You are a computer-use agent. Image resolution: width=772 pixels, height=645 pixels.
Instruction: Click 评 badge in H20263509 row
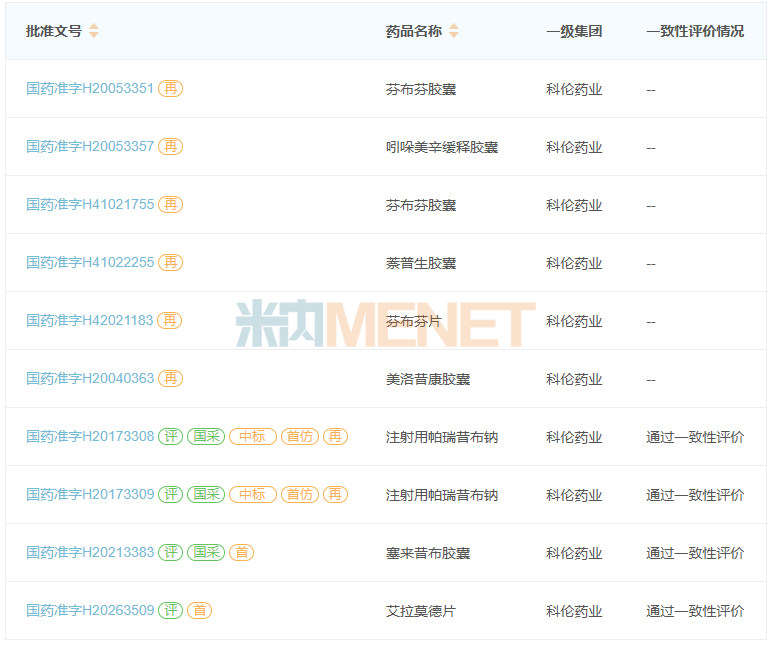click(170, 611)
